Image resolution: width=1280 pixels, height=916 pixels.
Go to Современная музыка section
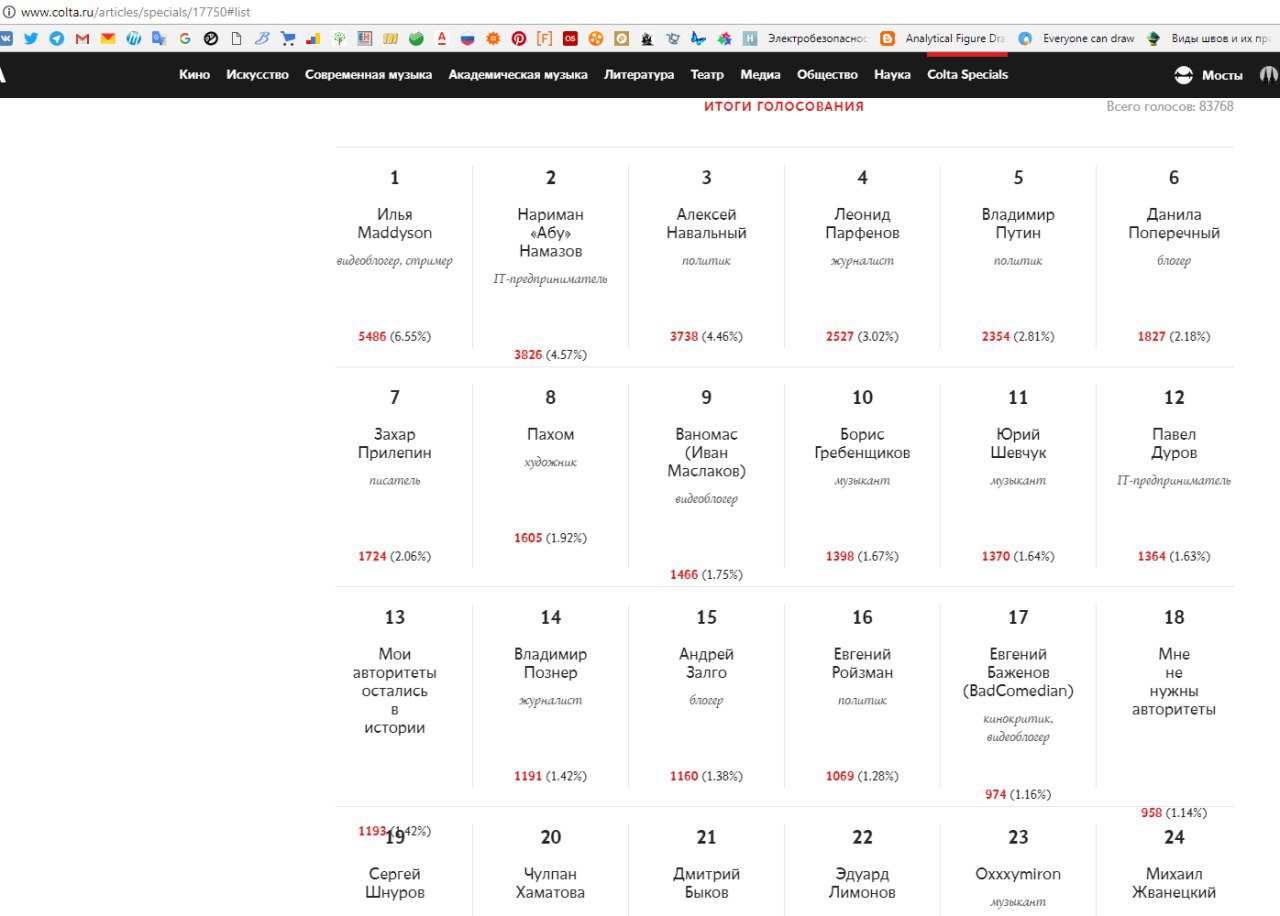(x=368, y=75)
